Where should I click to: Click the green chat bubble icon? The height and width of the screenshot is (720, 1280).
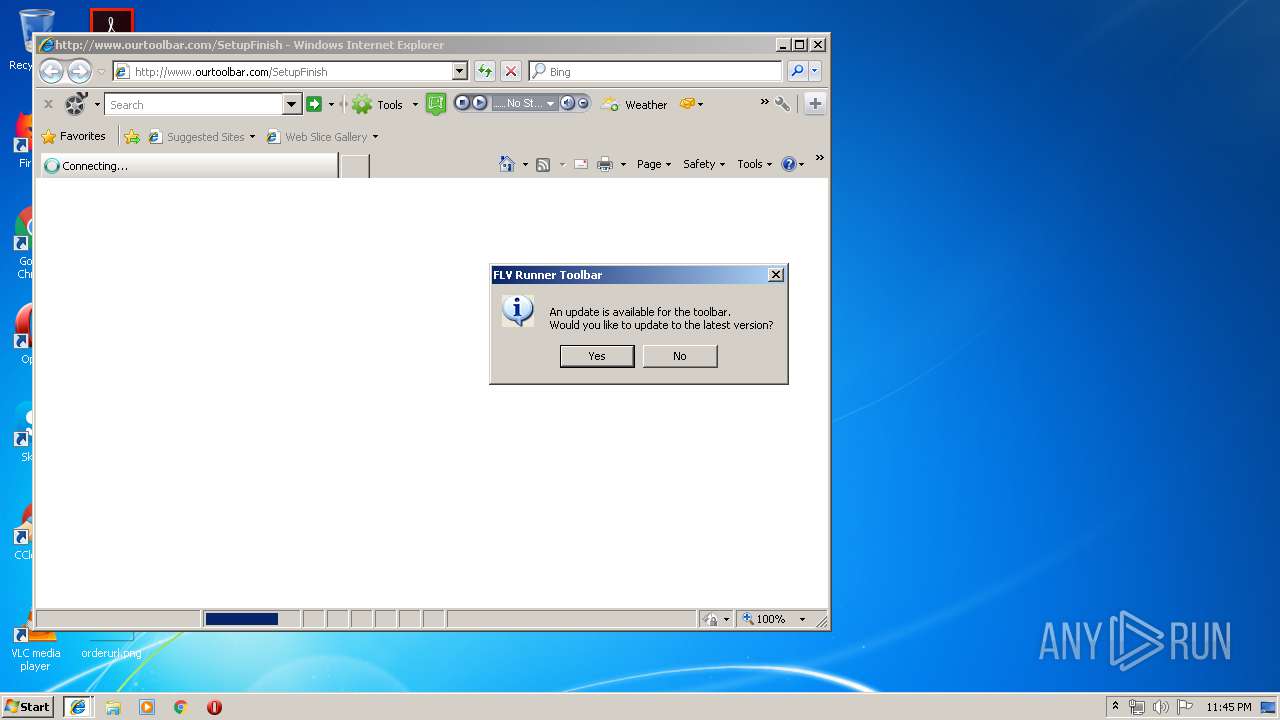435,104
